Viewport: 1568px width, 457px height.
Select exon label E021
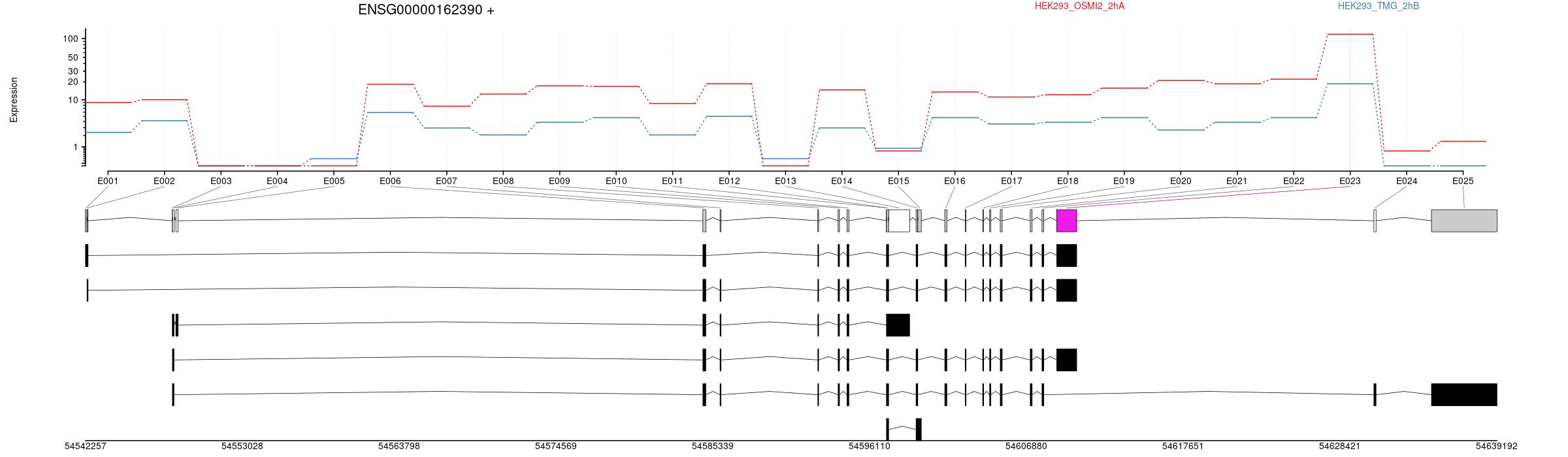1237,181
